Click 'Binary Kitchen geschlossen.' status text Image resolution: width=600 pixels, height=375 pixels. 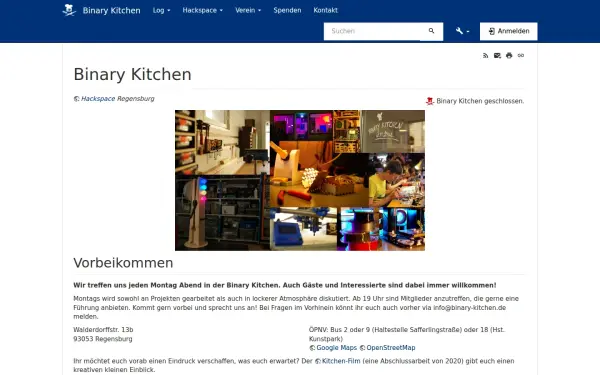coord(480,101)
